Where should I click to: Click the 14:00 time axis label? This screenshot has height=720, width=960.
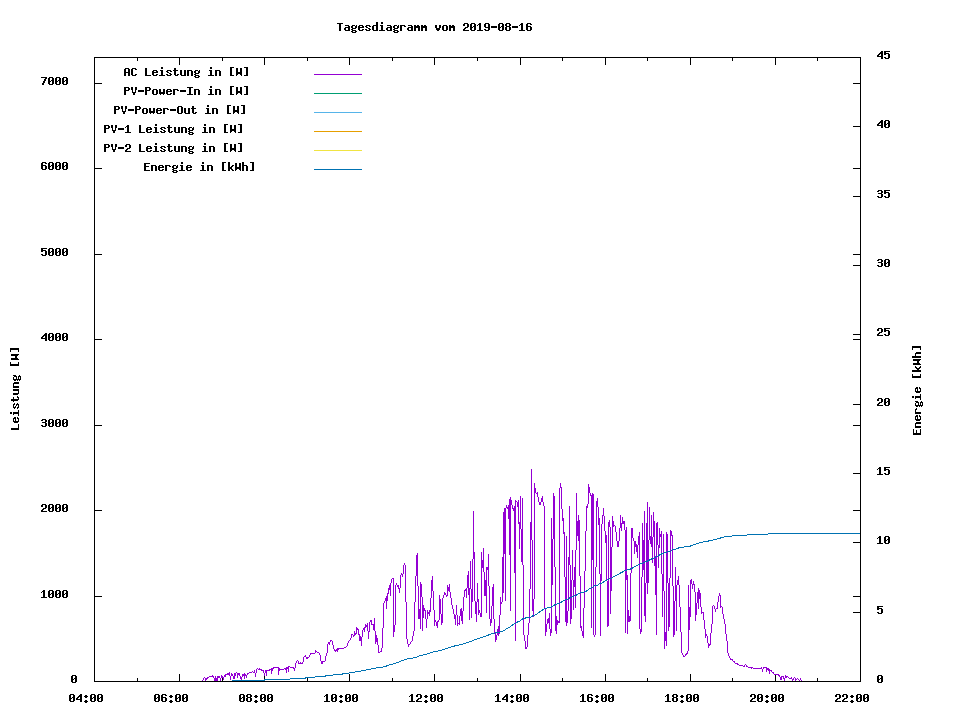click(513, 698)
